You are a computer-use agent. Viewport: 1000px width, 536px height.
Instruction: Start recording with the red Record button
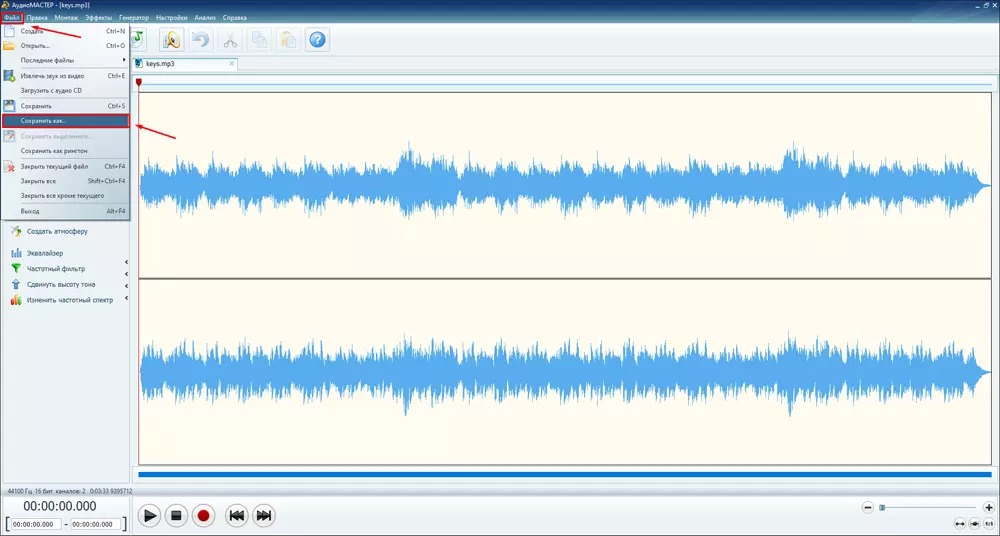[x=203, y=516]
